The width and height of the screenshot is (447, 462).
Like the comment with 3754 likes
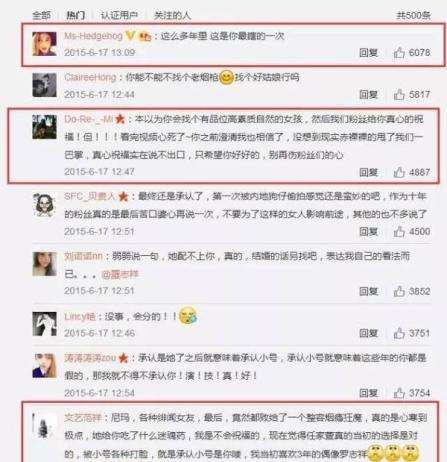tap(399, 393)
